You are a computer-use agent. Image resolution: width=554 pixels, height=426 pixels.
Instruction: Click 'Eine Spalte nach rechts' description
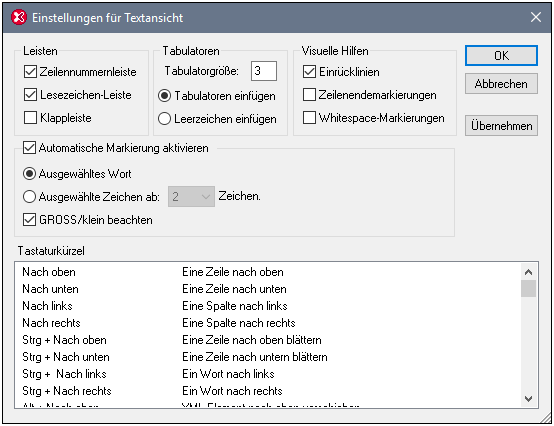(x=239, y=323)
